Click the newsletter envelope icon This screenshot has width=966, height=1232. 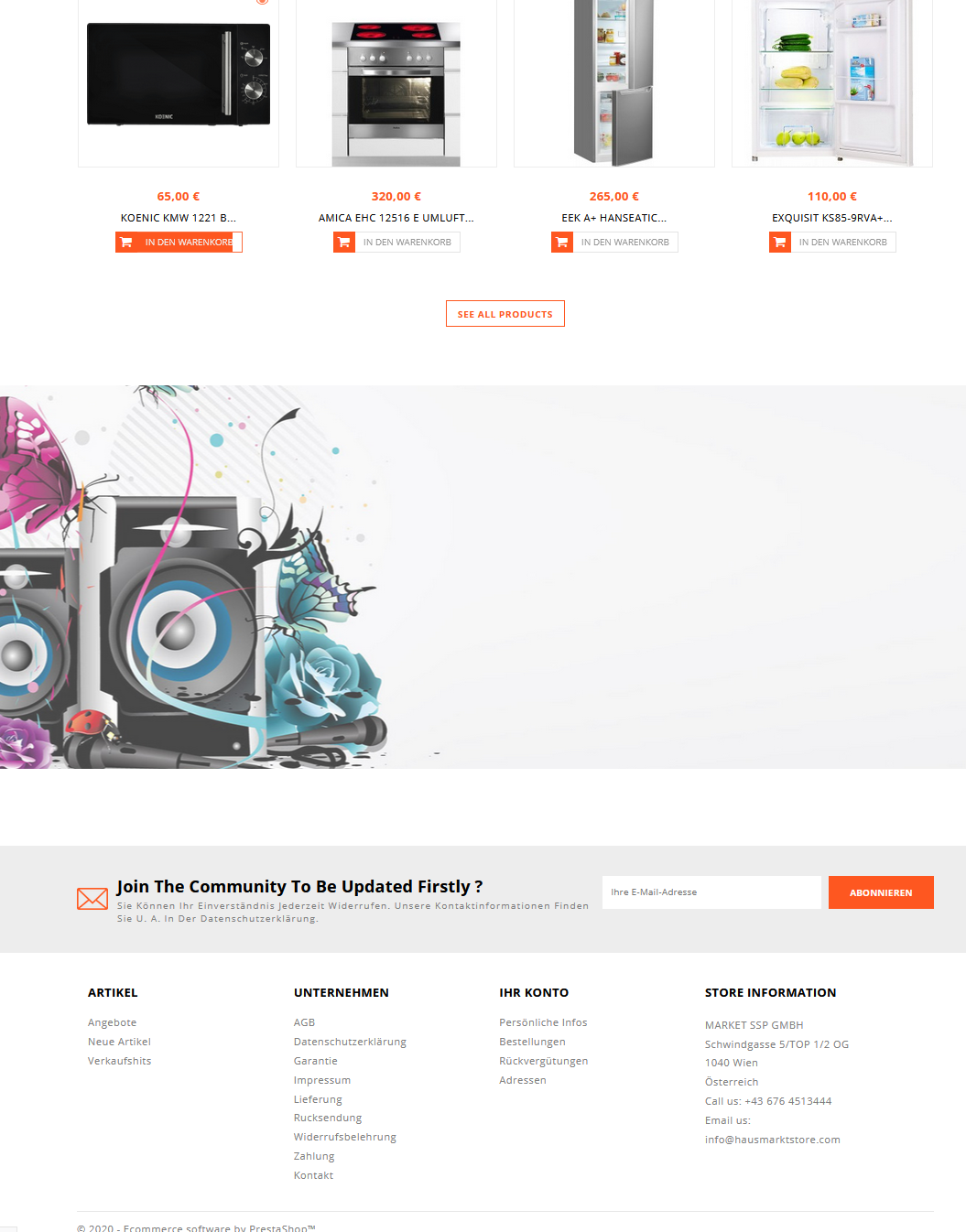click(92, 899)
